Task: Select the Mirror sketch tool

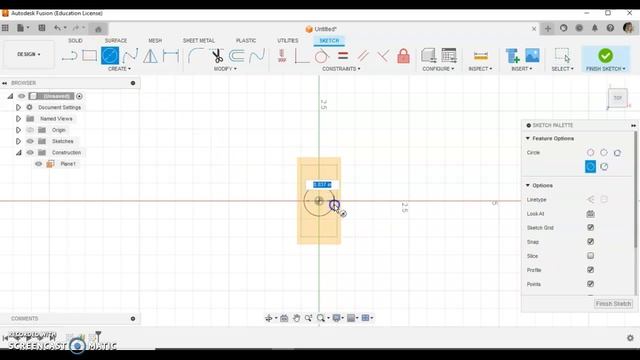Action: pos(150,56)
